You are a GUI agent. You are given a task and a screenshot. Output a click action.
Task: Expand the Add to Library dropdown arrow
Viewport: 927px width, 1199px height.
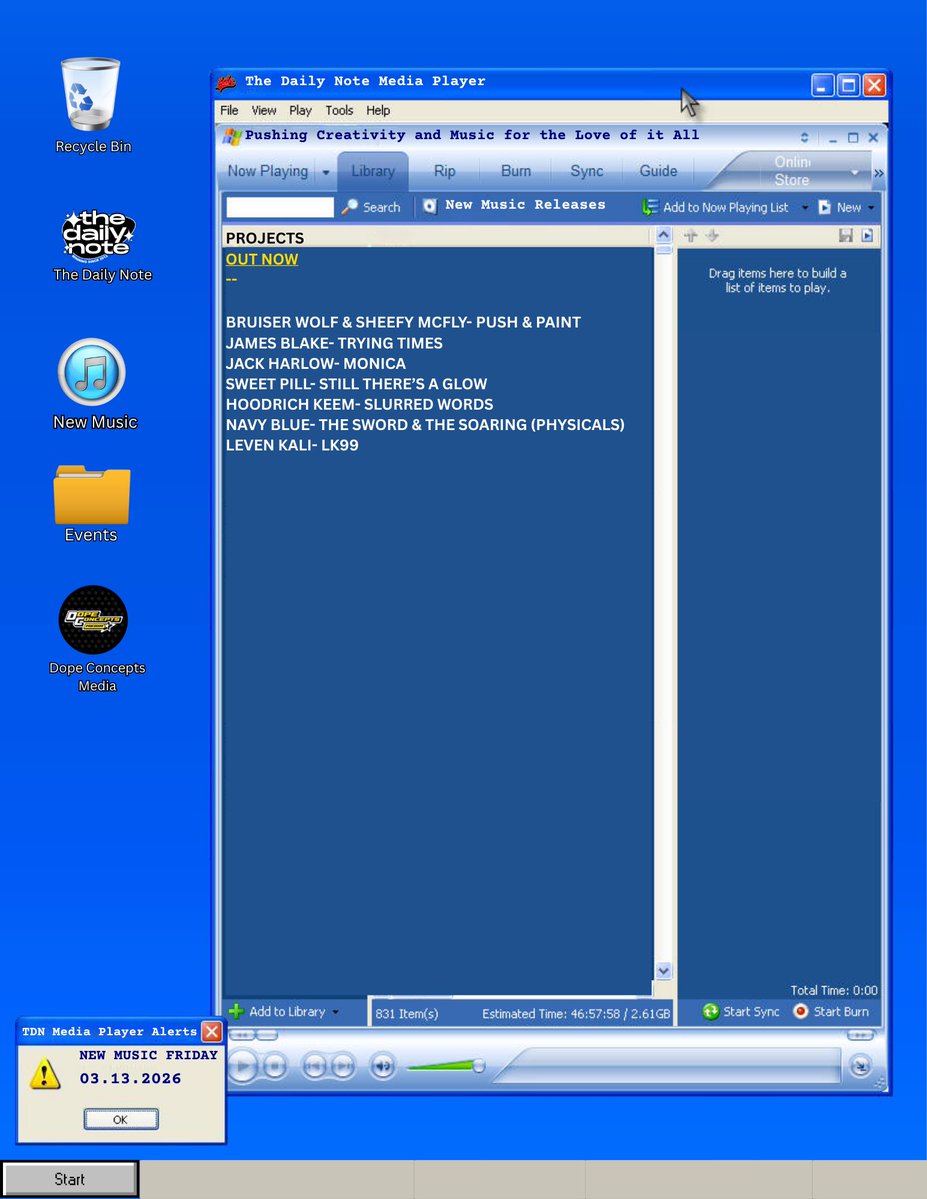tap(336, 1012)
